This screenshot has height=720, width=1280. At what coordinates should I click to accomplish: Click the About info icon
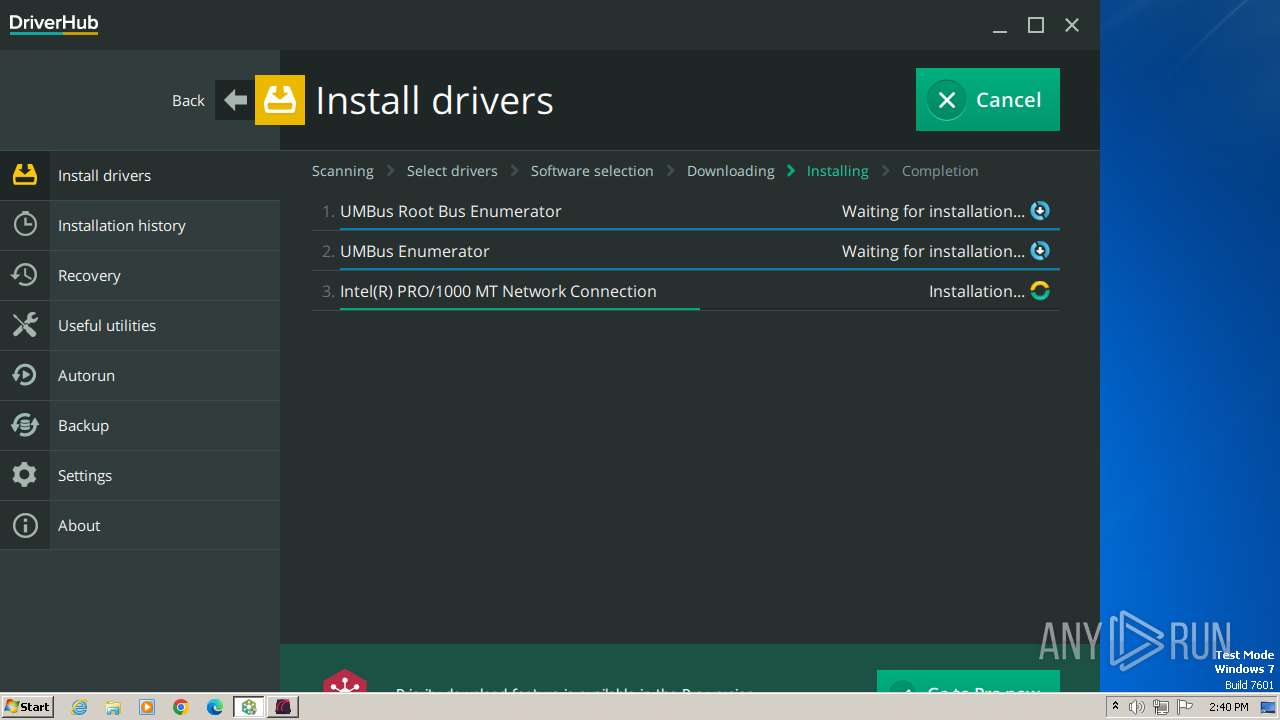tap(25, 525)
